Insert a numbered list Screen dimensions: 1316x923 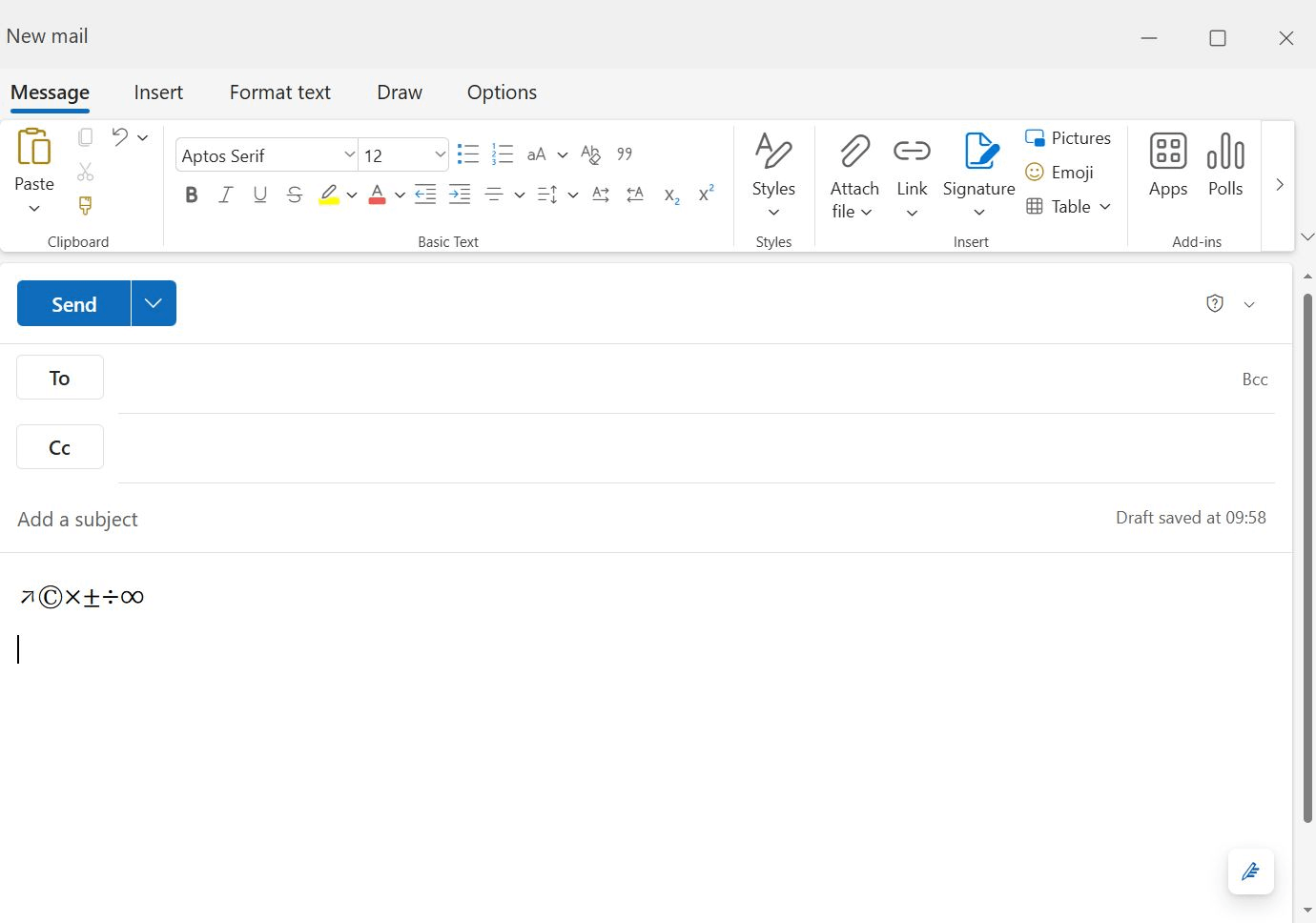point(503,154)
